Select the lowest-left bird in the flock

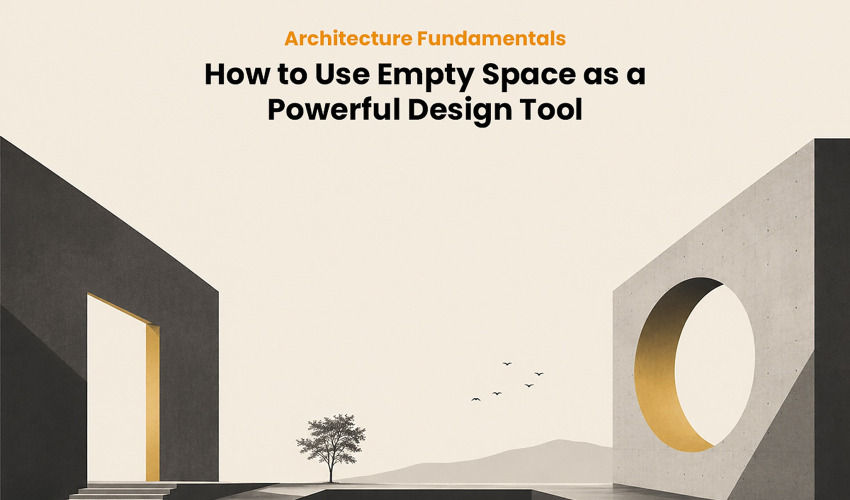point(475,399)
